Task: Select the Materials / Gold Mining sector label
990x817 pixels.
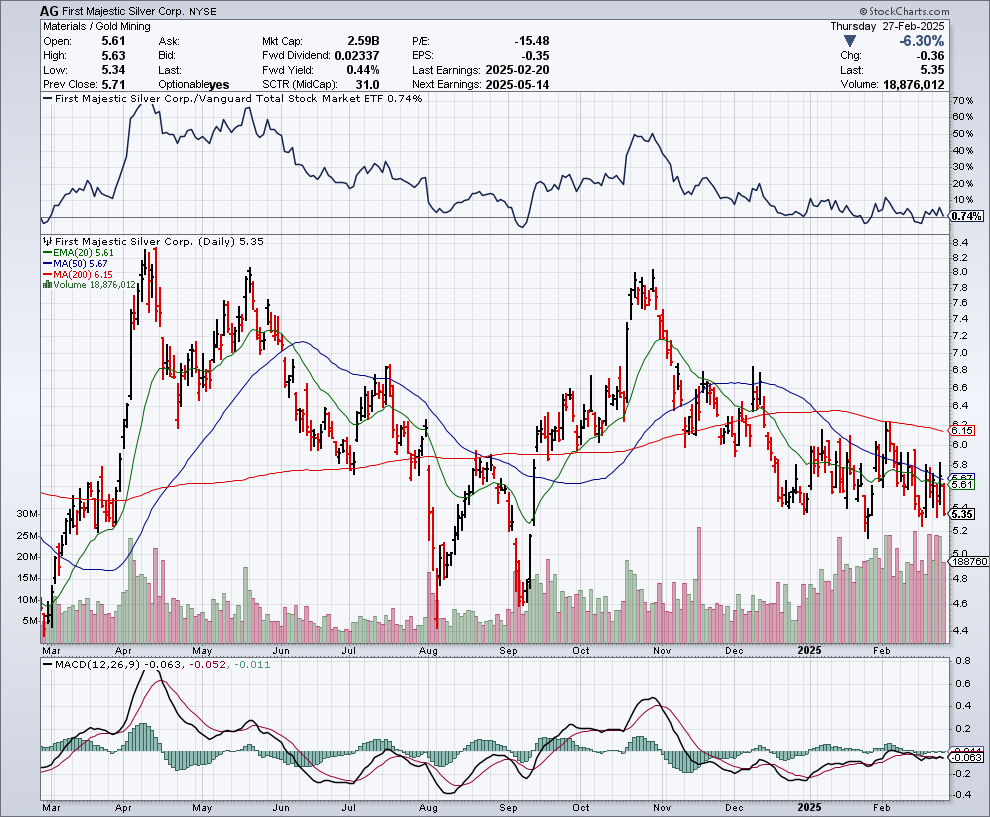Action: coord(98,26)
